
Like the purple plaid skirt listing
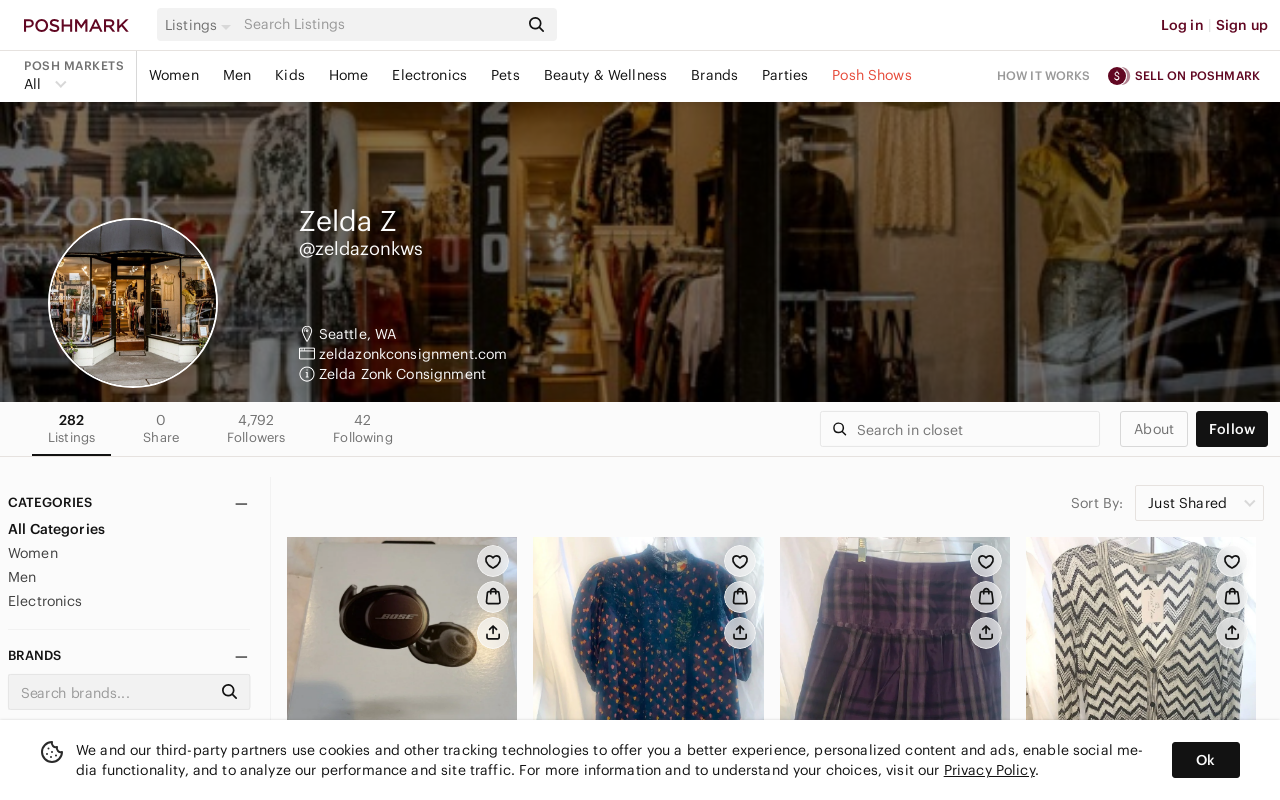(986, 562)
